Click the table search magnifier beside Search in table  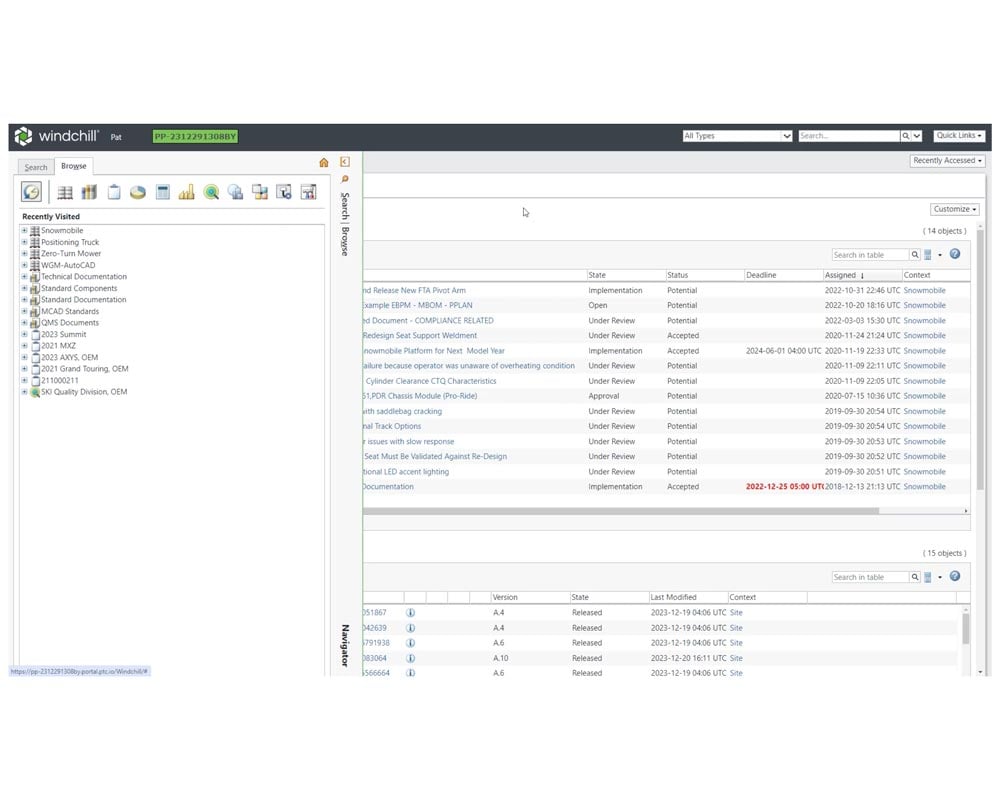913,254
